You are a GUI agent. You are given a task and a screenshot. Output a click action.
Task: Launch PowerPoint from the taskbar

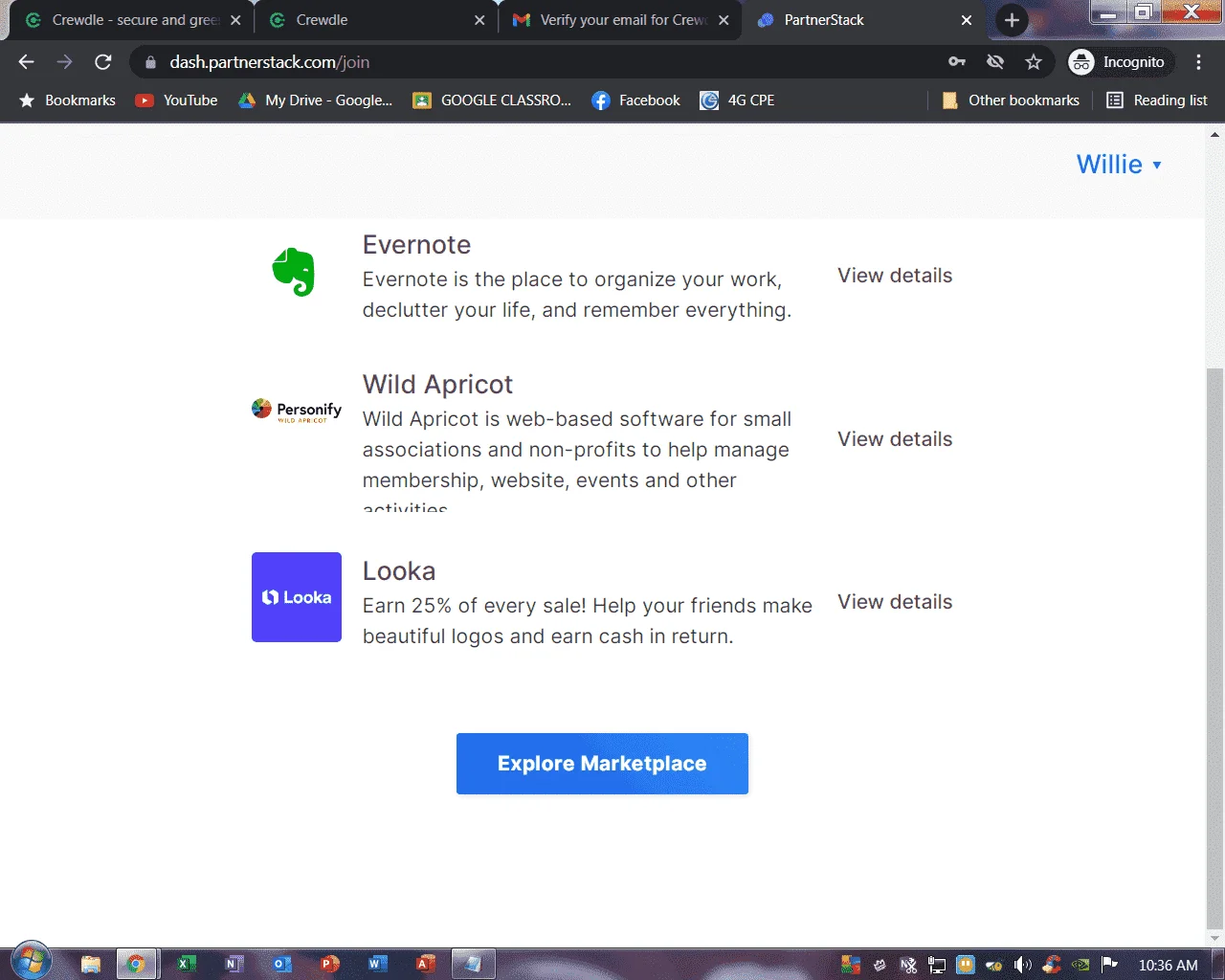pos(330,964)
